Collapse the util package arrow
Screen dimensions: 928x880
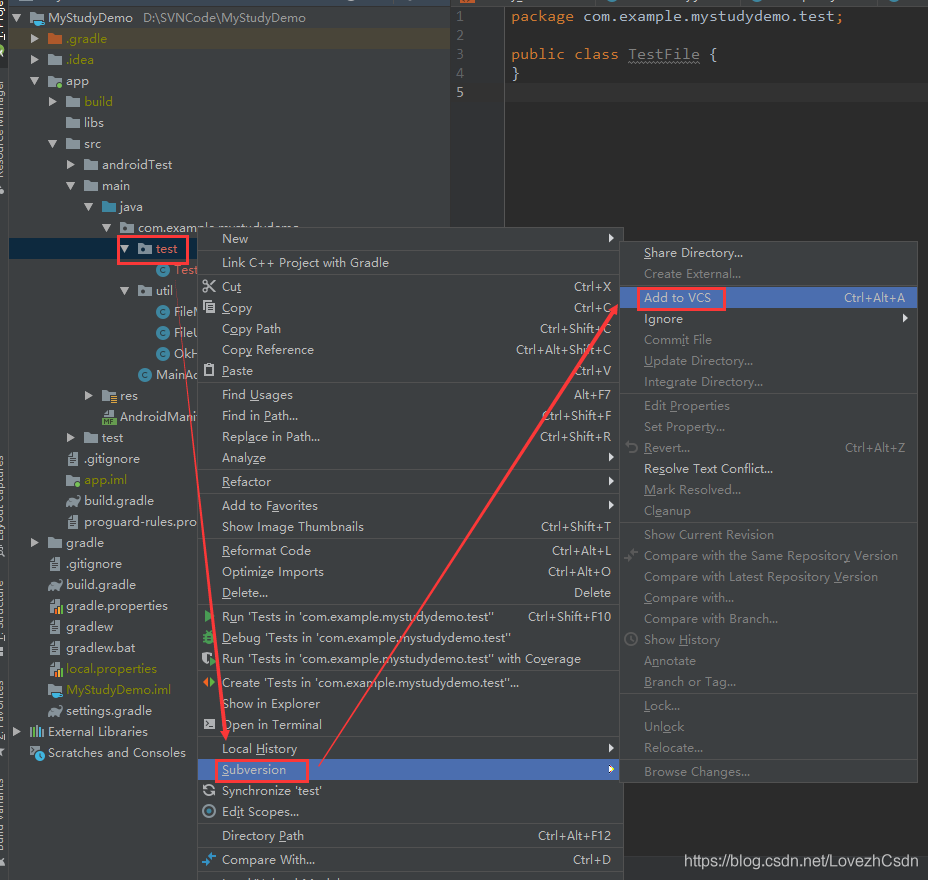point(124,291)
